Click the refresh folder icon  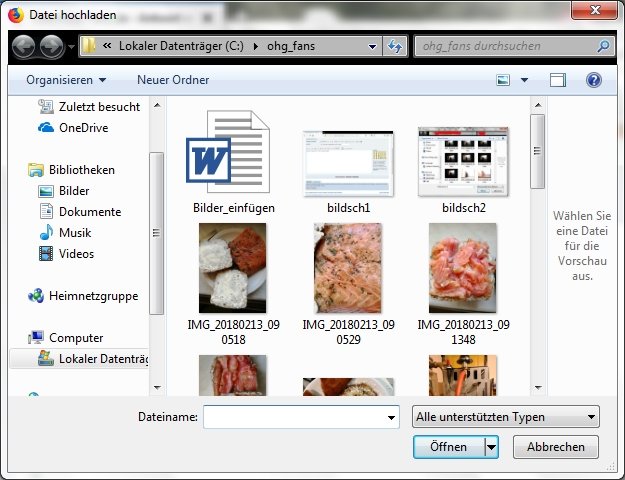(395, 46)
